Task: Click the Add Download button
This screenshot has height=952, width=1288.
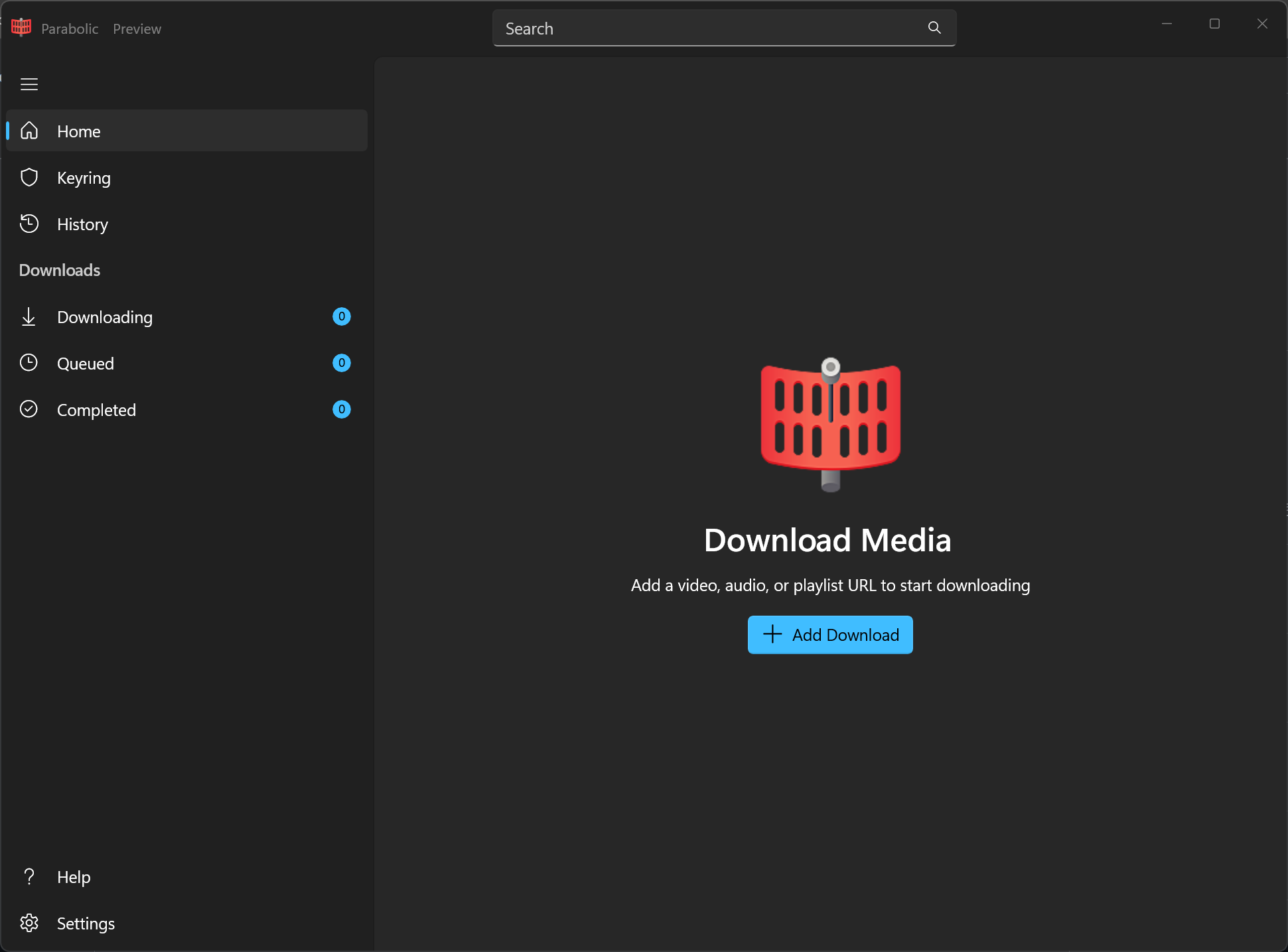Action: click(x=830, y=635)
